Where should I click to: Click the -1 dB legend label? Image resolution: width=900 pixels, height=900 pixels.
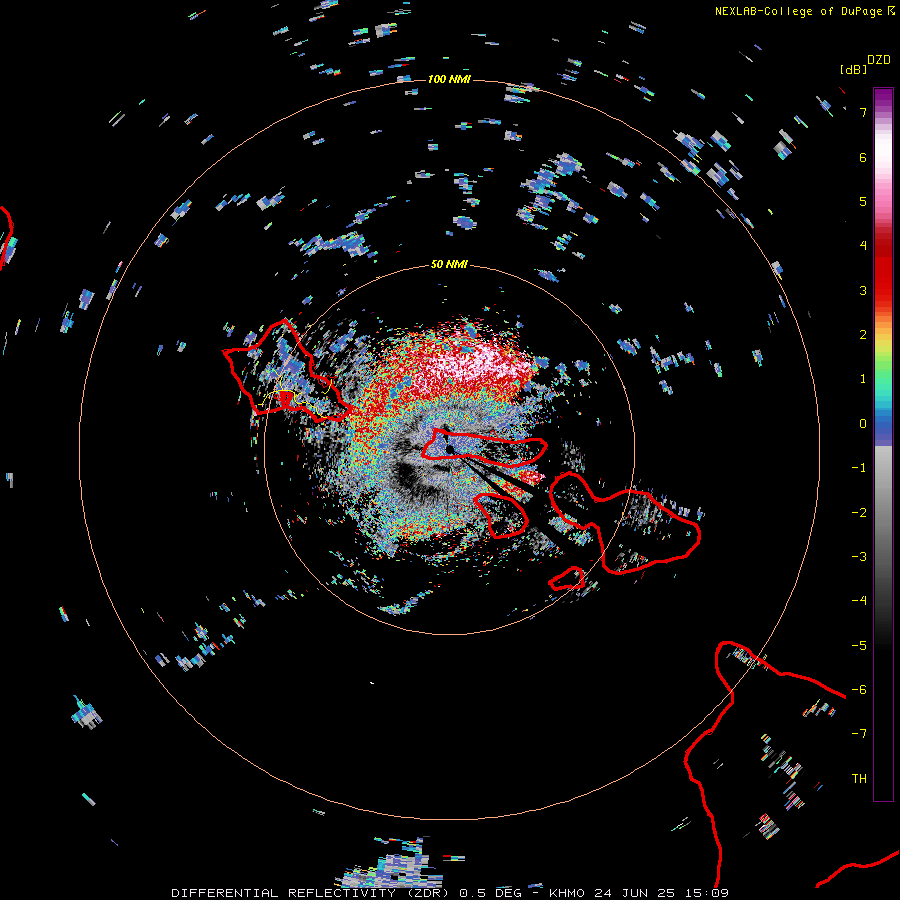click(859, 468)
